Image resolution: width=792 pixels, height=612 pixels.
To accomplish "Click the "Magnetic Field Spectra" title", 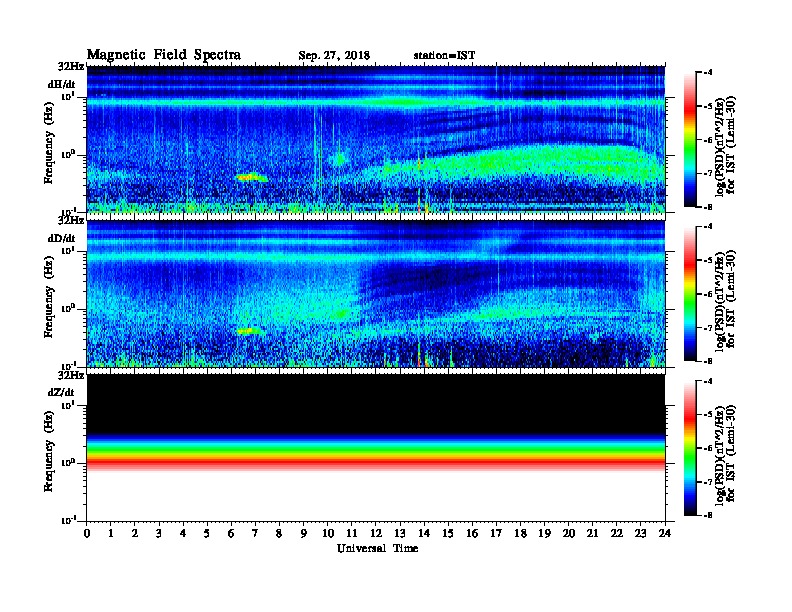I will [164, 55].
